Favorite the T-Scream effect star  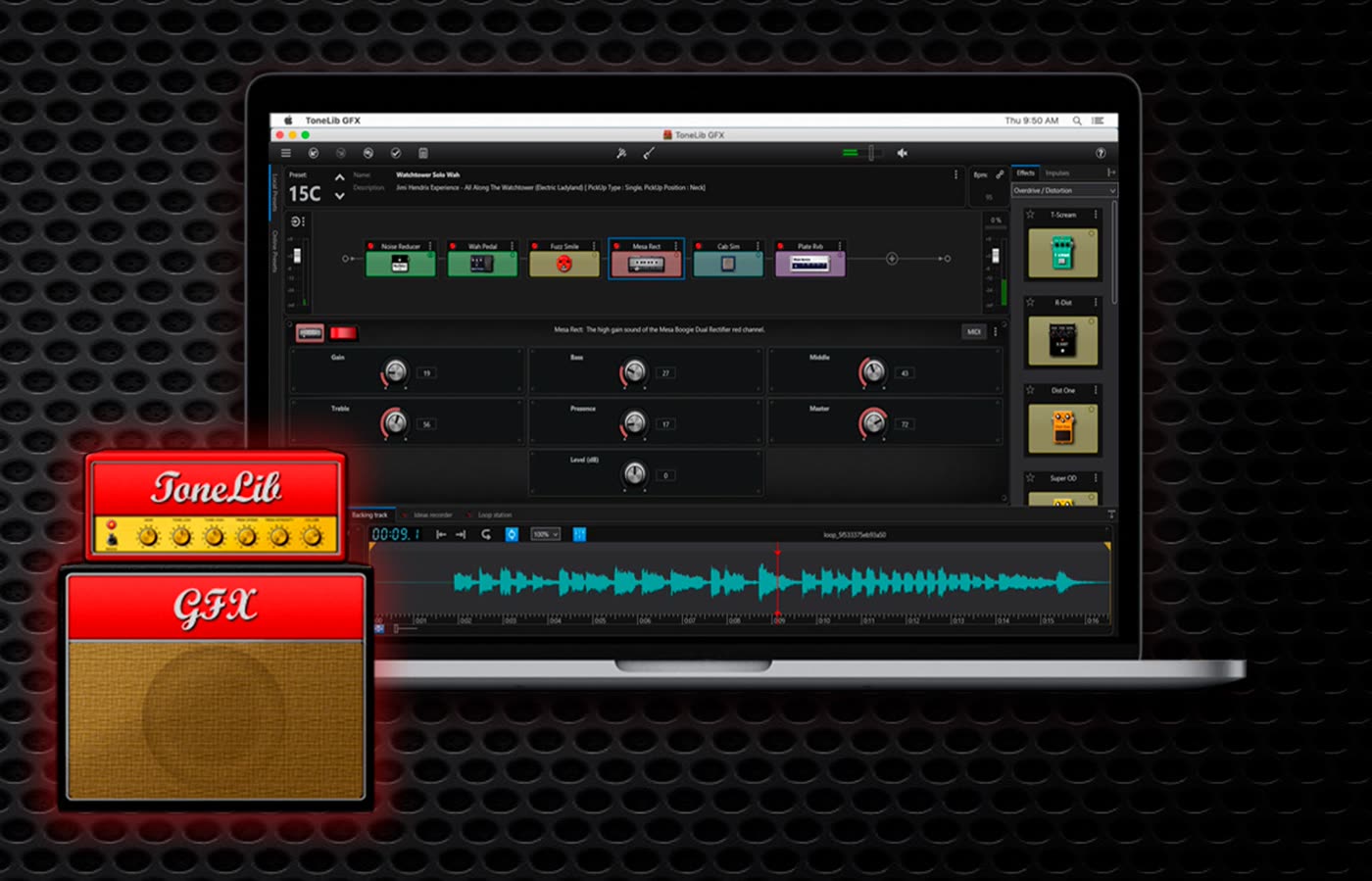pos(1030,214)
